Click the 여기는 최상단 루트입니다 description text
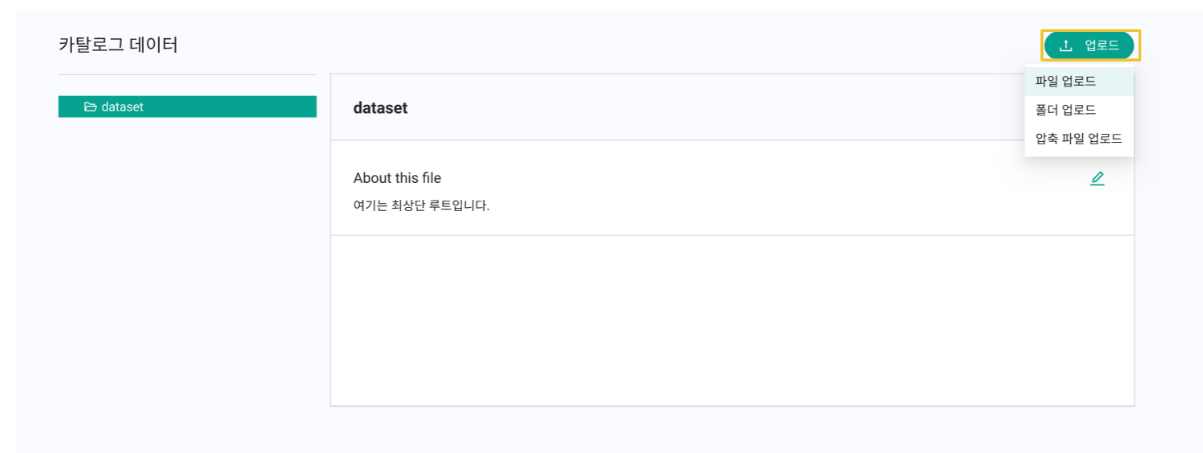1203x453 pixels. [x=421, y=207]
